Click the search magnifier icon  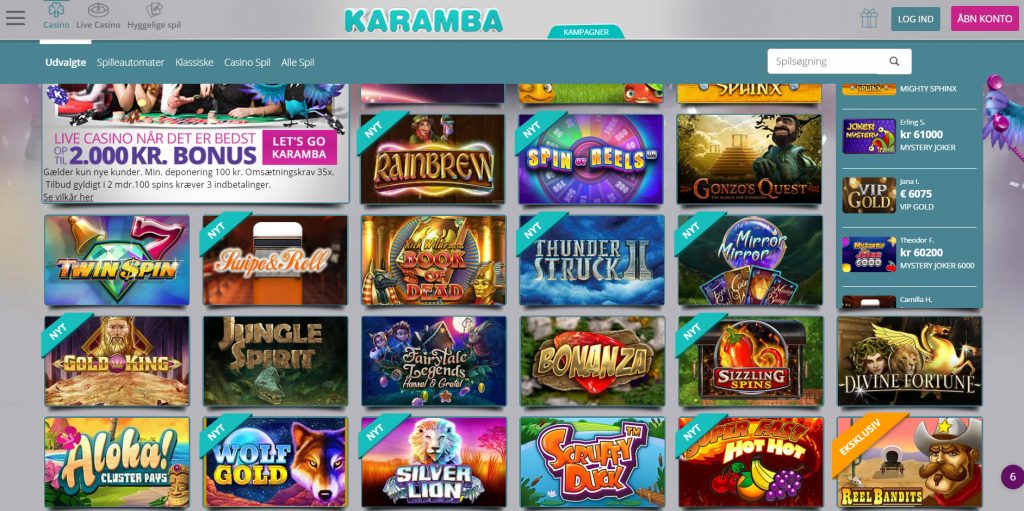tap(894, 61)
